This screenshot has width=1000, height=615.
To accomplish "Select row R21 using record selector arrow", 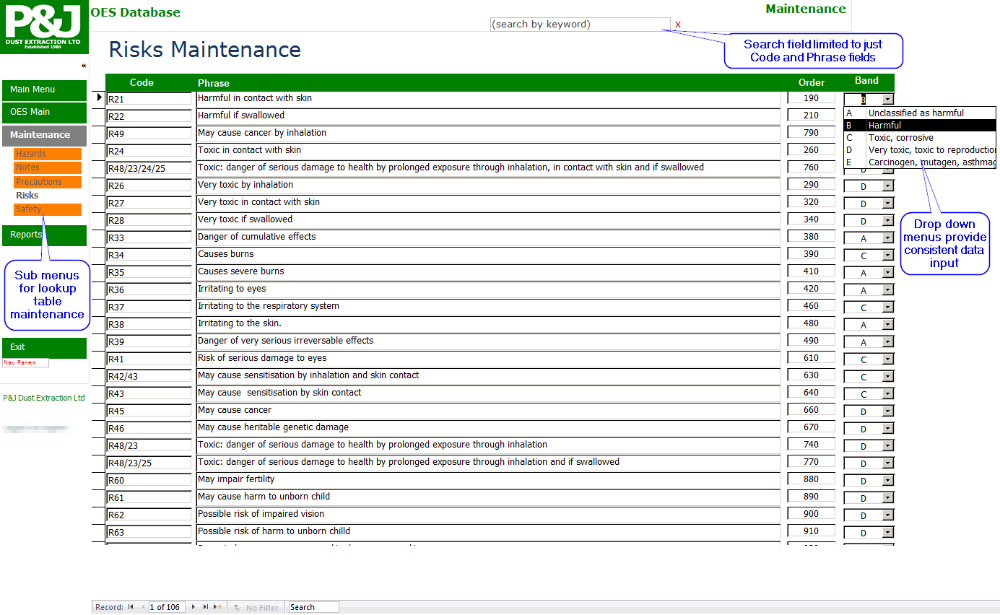I will tap(99, 98).
